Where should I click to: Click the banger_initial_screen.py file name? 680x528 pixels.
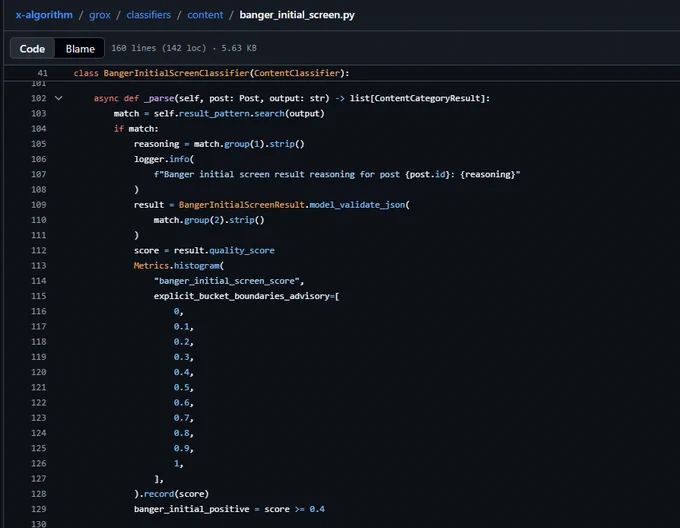[297, 15]
